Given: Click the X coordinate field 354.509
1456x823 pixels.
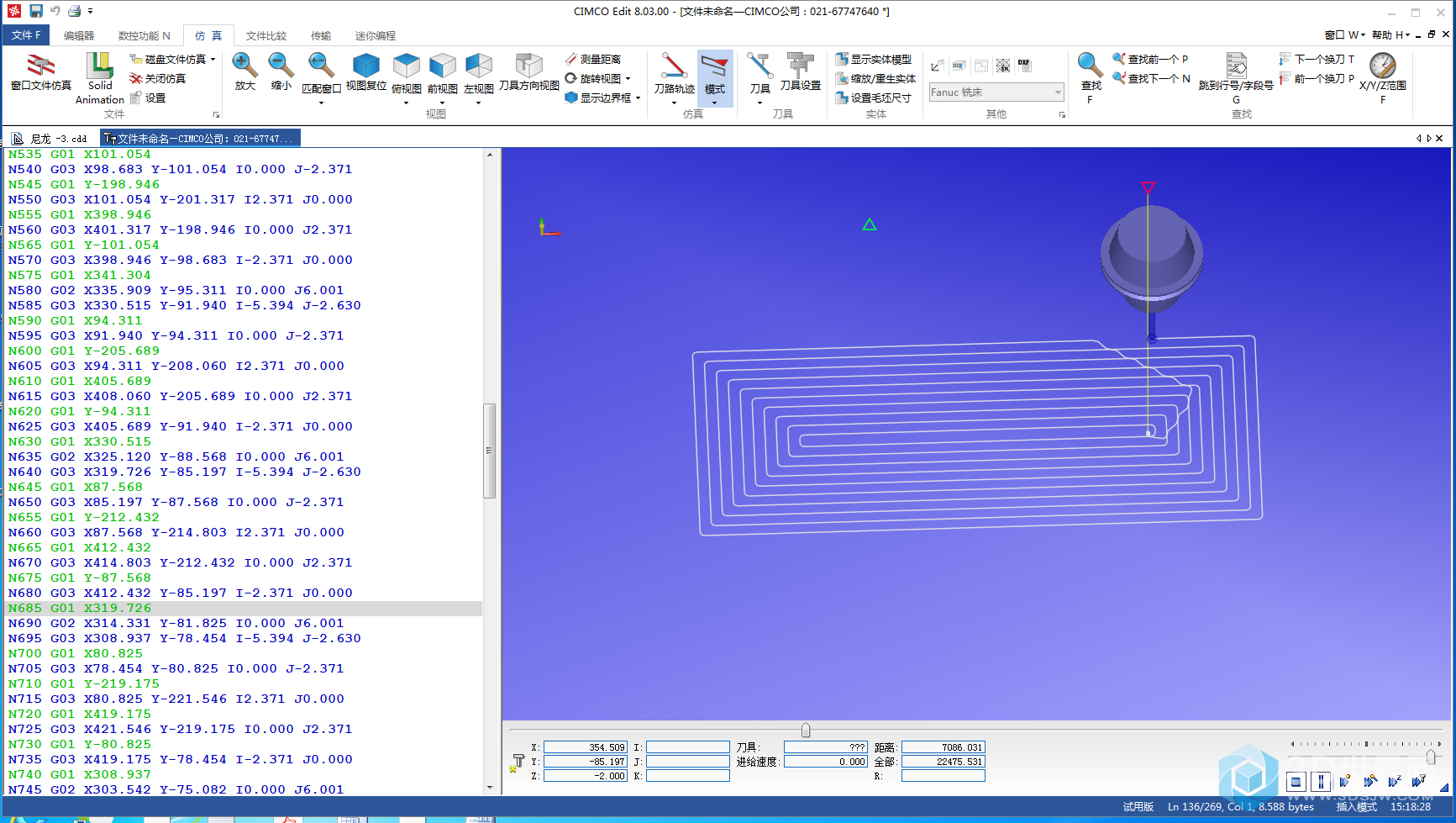Looking at the screenshot, I should point(585,747).
